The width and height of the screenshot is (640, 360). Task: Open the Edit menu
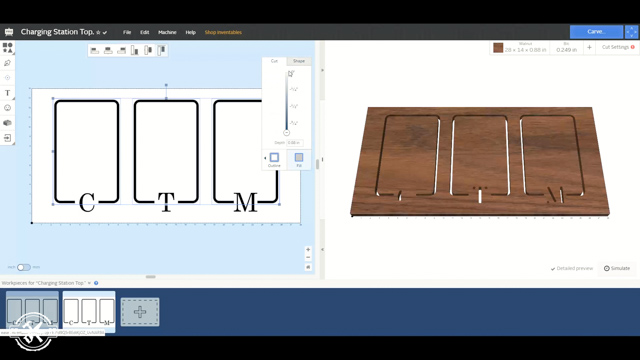144,32
